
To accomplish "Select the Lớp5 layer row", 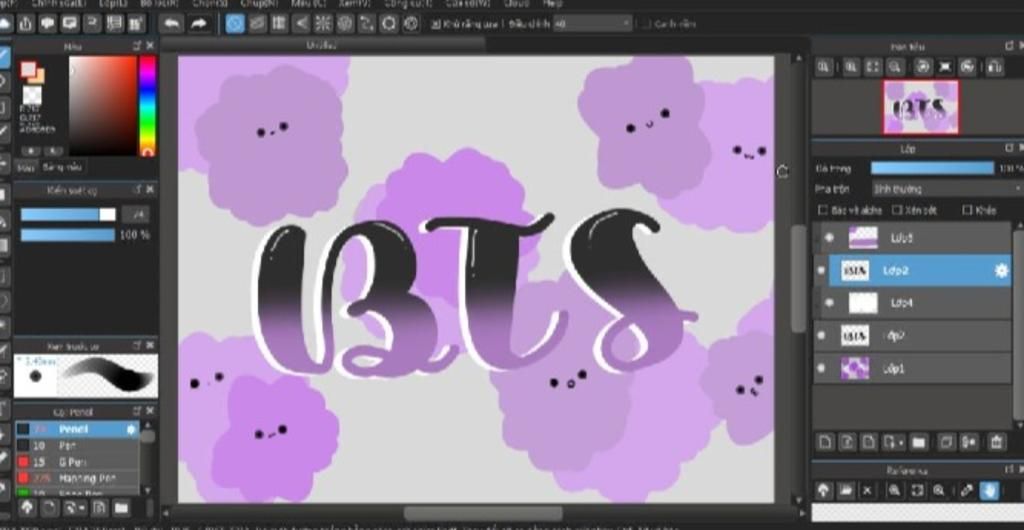I will click(x=913, y=238).
